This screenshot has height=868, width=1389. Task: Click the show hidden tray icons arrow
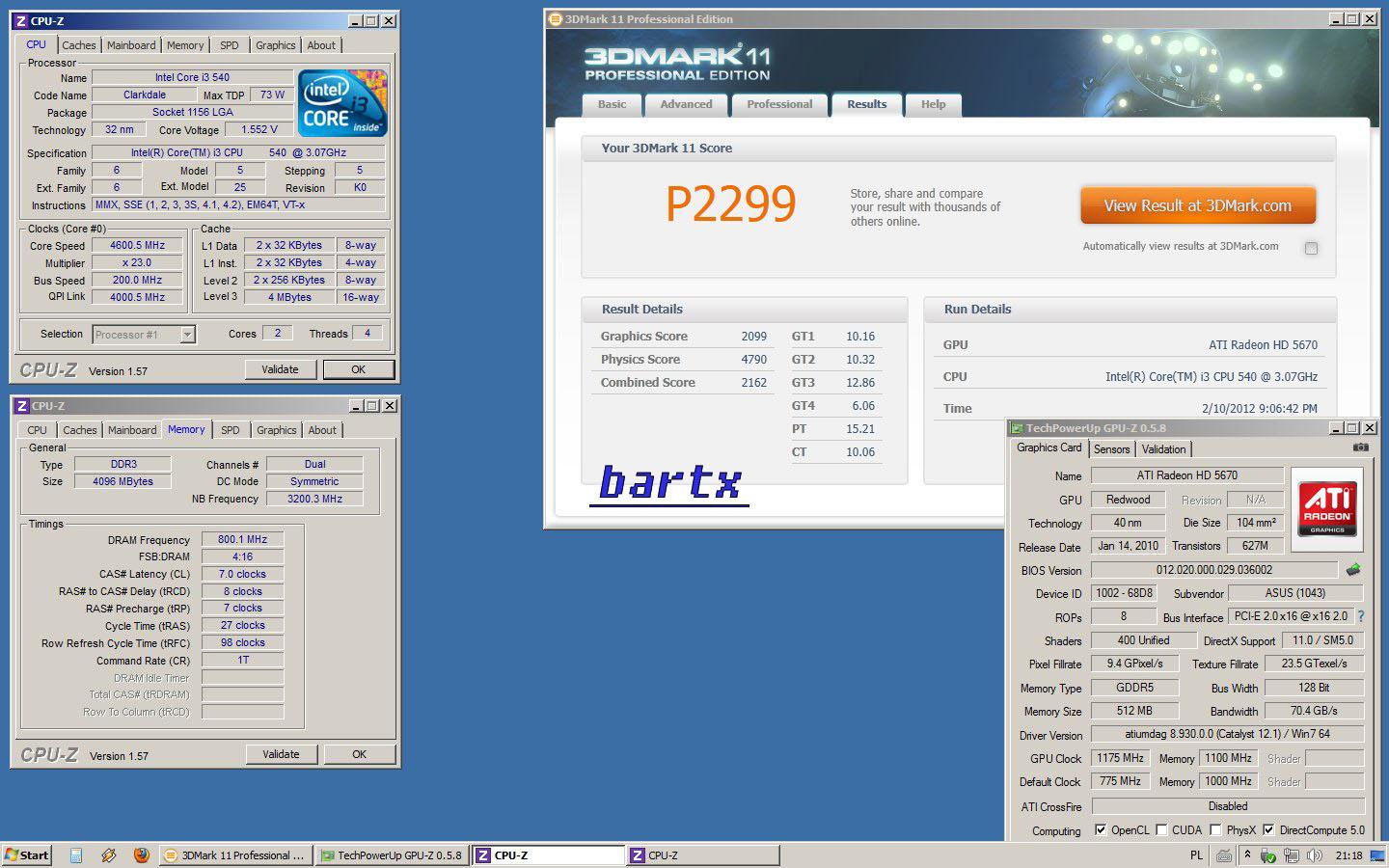(x=1247, y=854)
